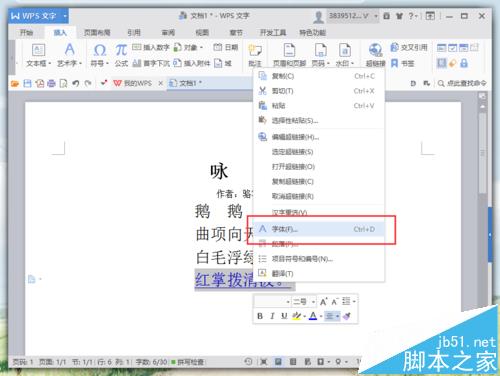
Task: Click the font color A swatch
Action: 313,316
